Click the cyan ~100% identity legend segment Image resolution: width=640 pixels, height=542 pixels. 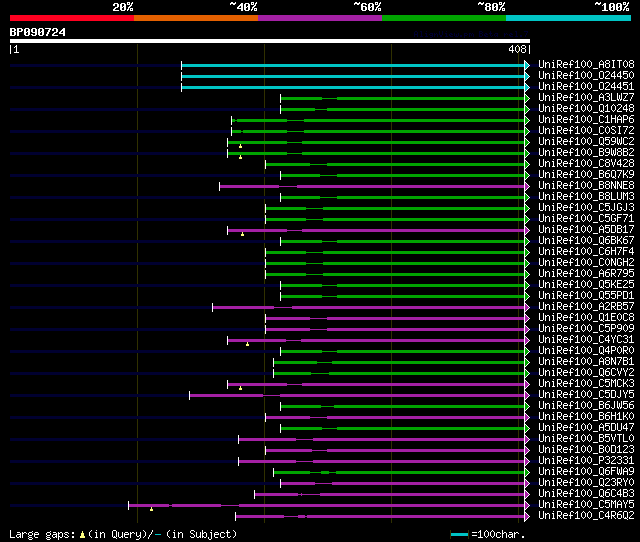pos(568,18)
